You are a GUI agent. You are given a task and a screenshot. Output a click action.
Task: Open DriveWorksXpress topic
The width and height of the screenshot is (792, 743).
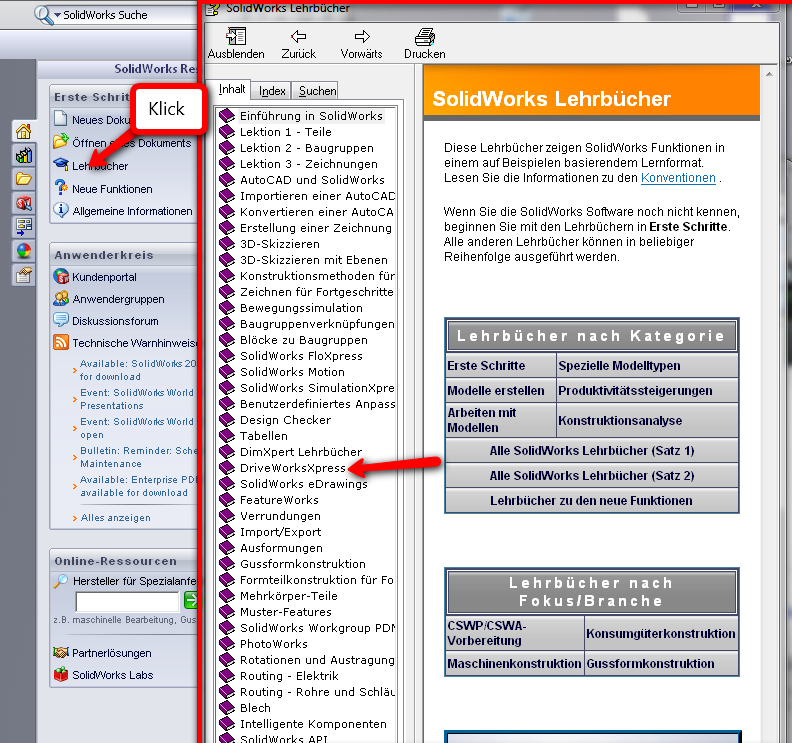click(292, 468)
